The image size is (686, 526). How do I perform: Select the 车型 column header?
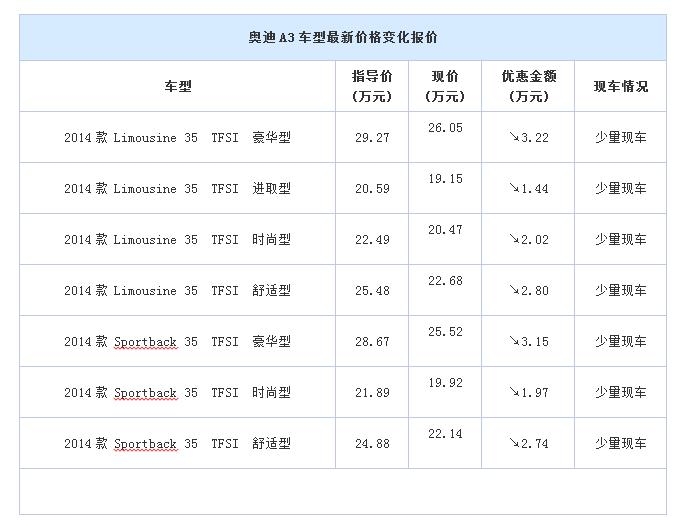(178, 86)
